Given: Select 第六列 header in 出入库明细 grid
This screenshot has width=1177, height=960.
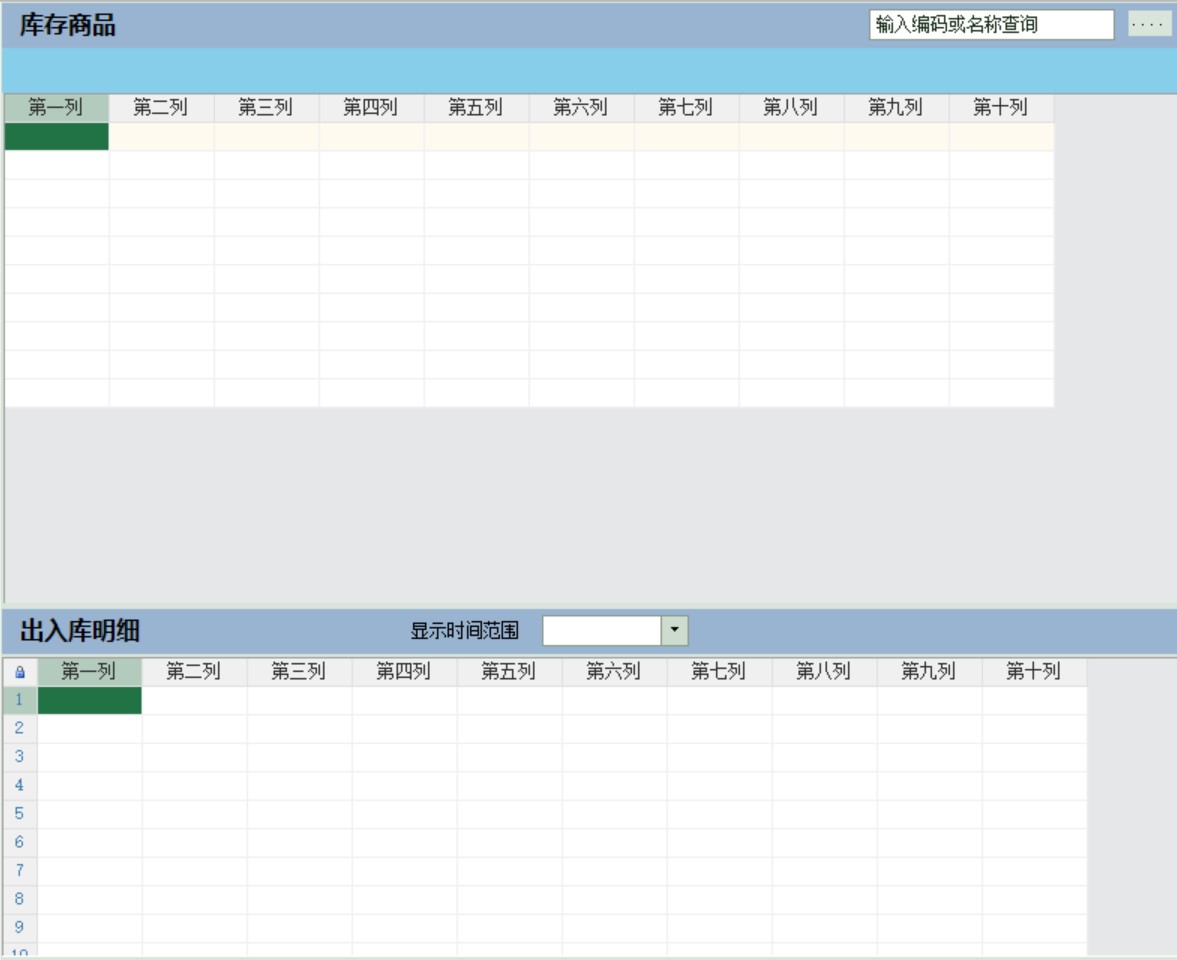Looking at the screenshot, I should pyautogui.click(x=614, y=672).
